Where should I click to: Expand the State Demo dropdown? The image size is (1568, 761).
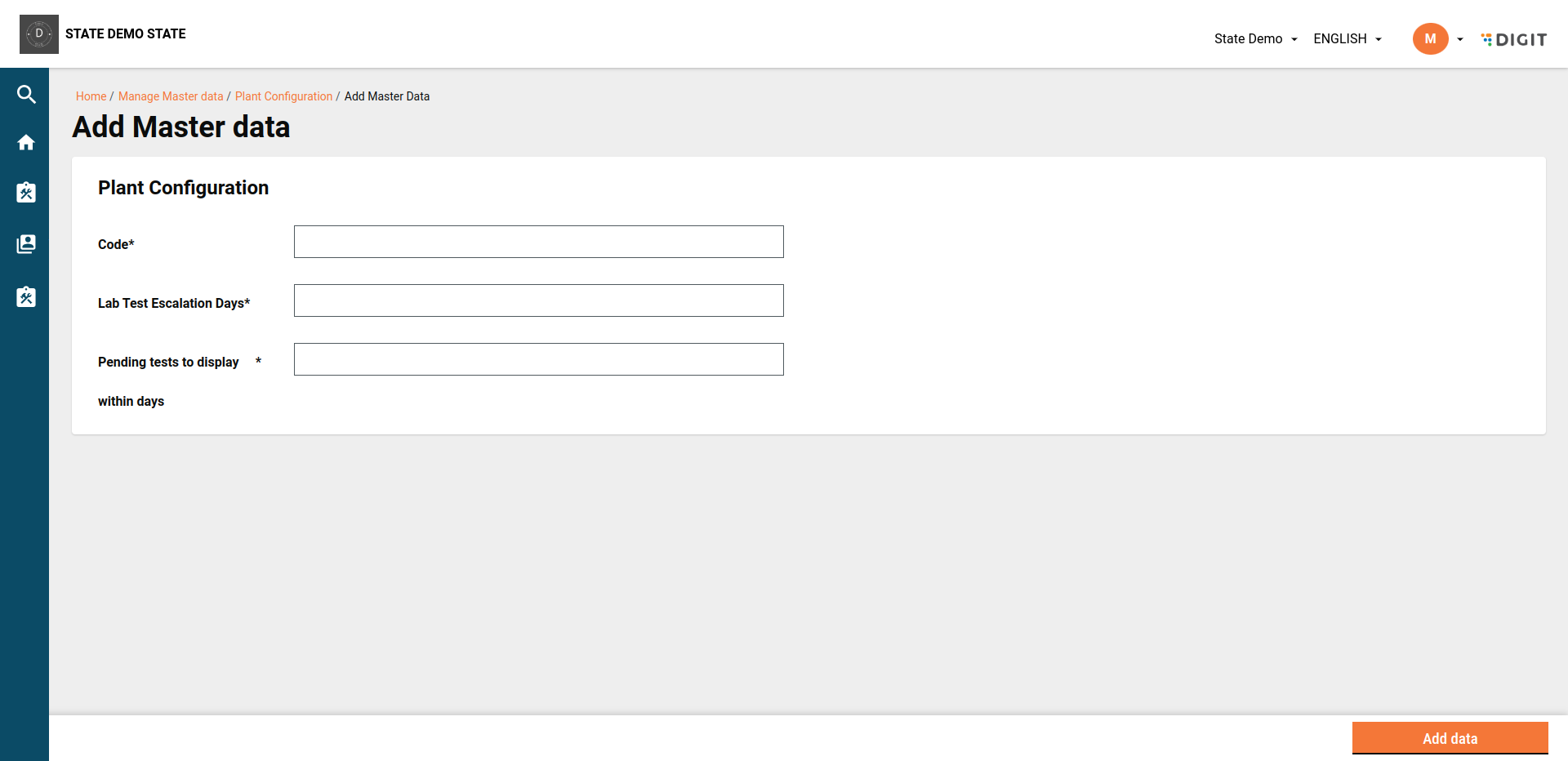[x=1255, y=39]
